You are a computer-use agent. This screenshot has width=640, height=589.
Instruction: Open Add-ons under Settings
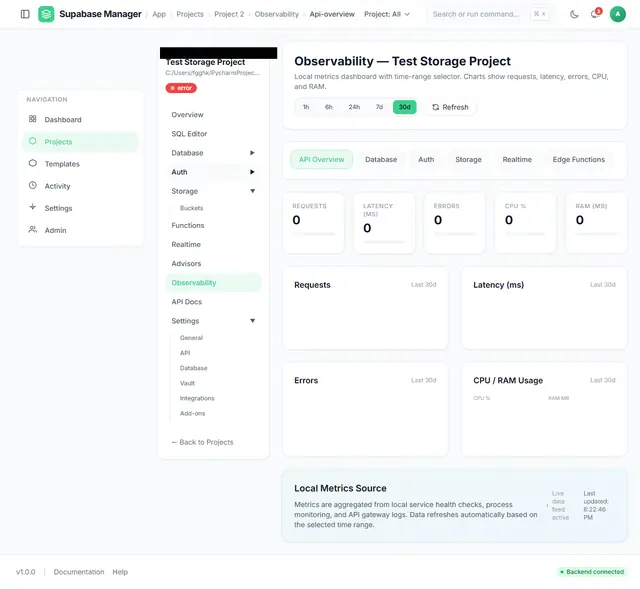pos(192,413)
